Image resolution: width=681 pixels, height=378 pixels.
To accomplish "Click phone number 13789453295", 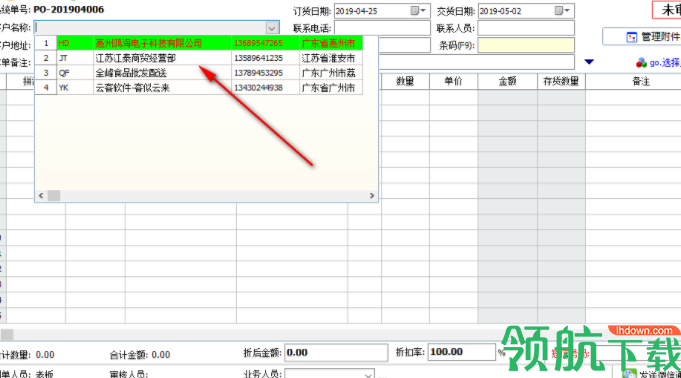I will click(265, 73).
